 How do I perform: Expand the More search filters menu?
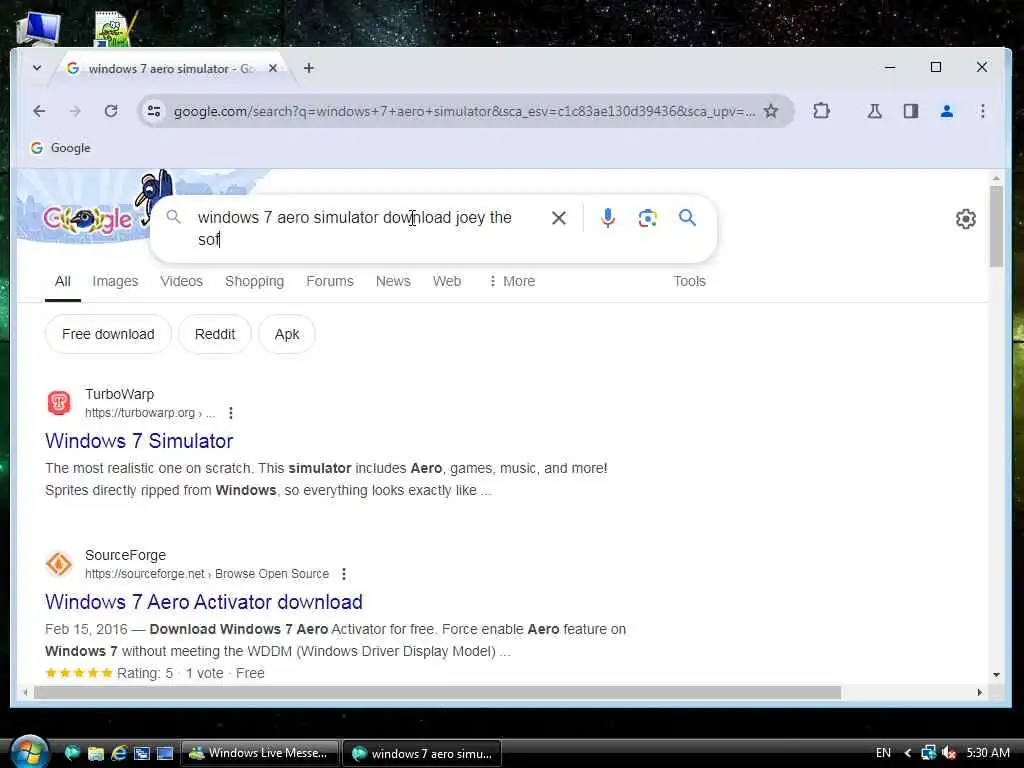click(x=512, y=281)
